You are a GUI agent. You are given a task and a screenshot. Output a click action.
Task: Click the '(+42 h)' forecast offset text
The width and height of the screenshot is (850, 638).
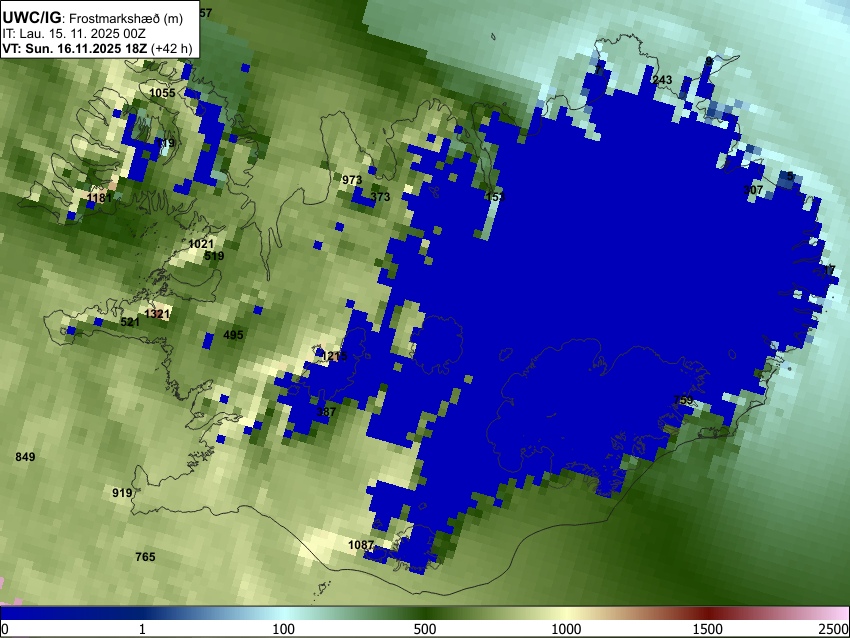tap(171, 48)
